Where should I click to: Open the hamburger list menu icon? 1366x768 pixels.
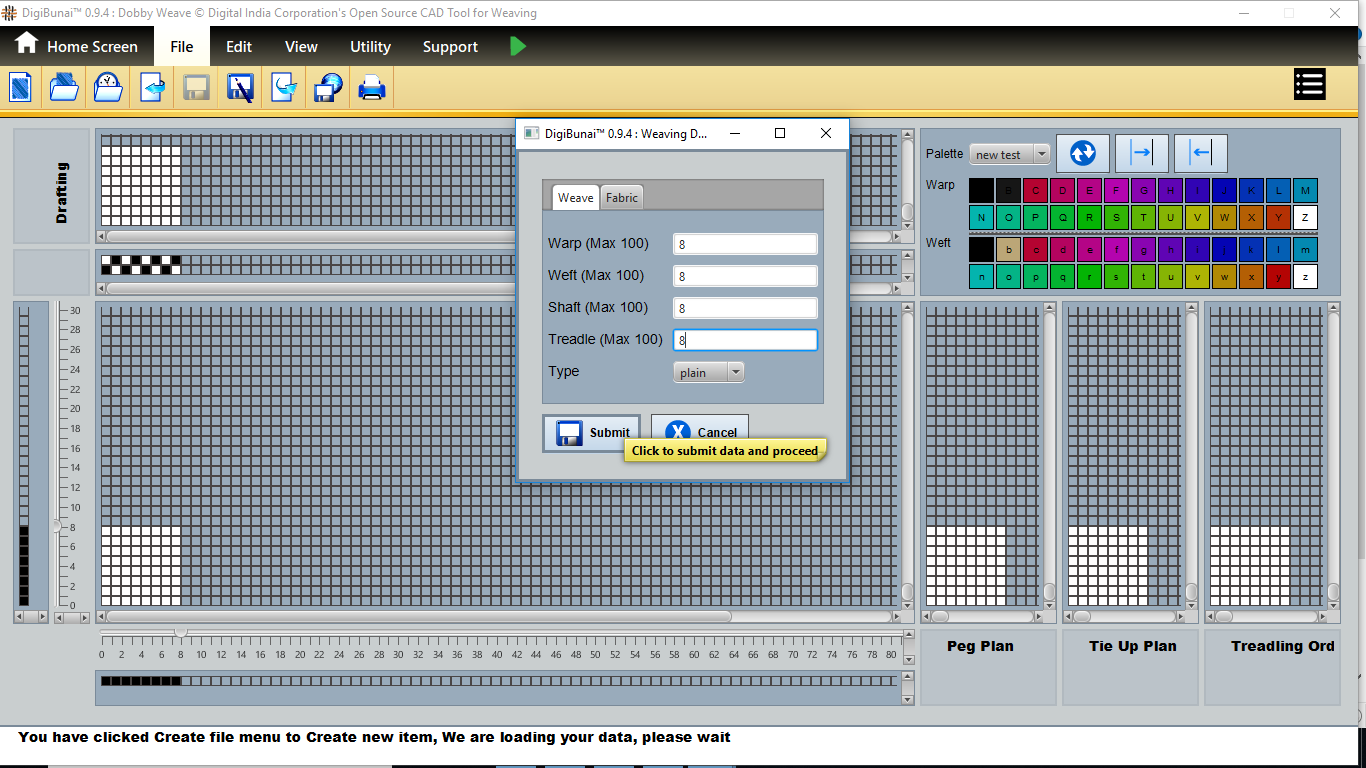click(x=1309, y=85)
